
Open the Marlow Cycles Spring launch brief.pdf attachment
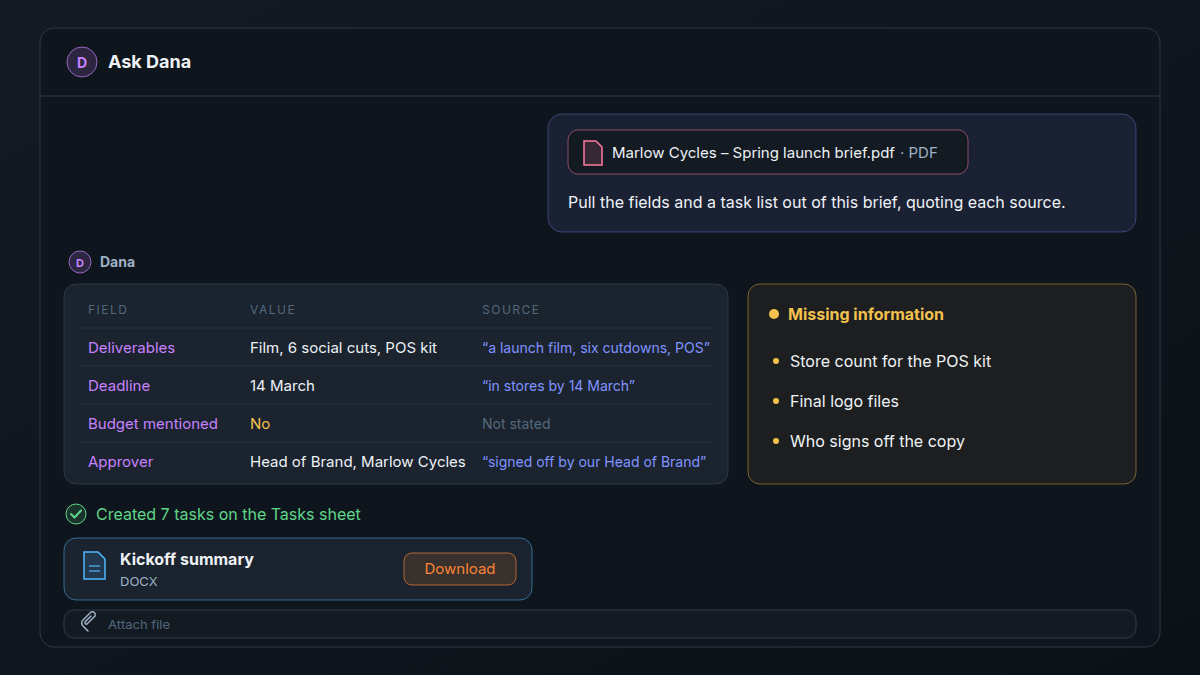tap(768, 153)
